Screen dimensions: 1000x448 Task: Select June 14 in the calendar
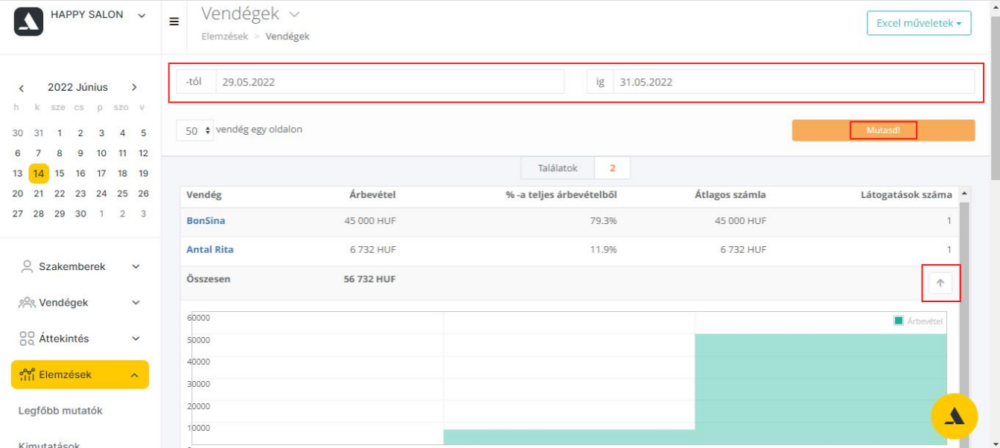coord(38,173)
